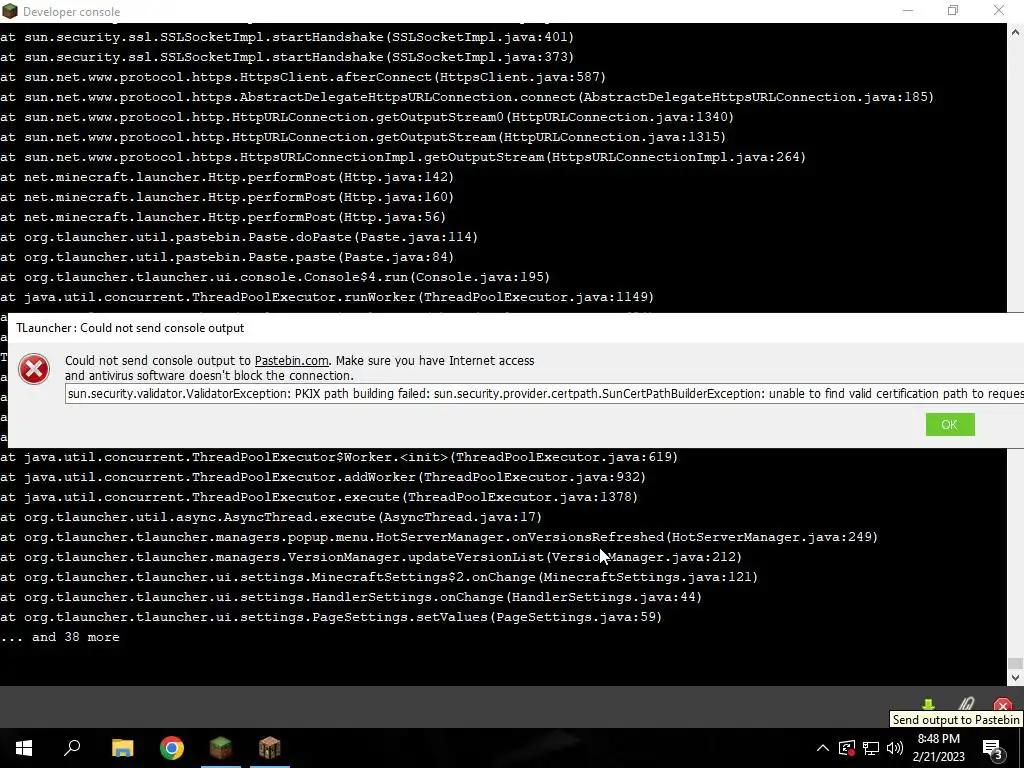
Task: Click the console scrollbar down arrow
Action: click(1016, 678)
